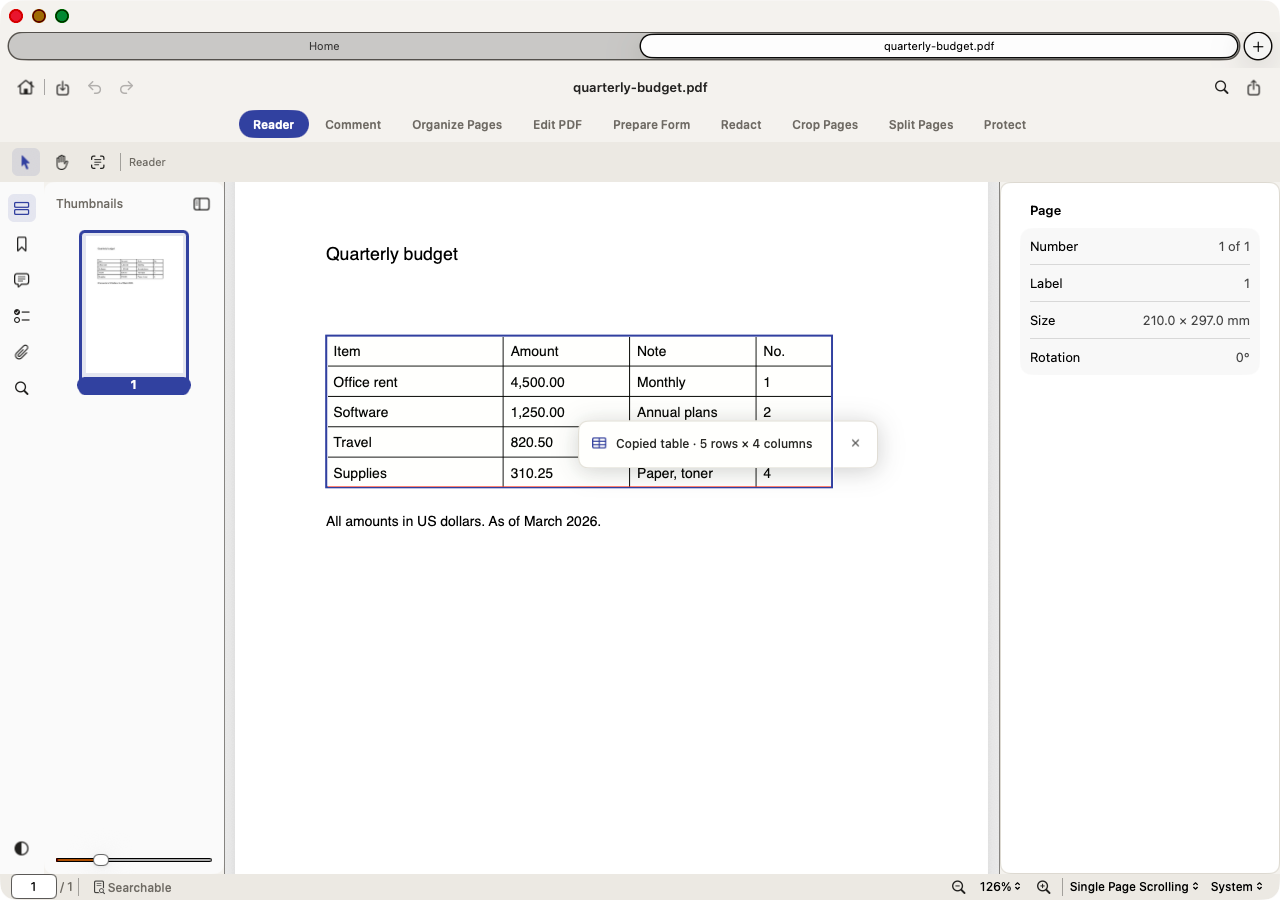The height and width of the screenshot is (900, 1280).
Task: Select the quarterly-budget.pdf tab
Action: coord(939,46)
